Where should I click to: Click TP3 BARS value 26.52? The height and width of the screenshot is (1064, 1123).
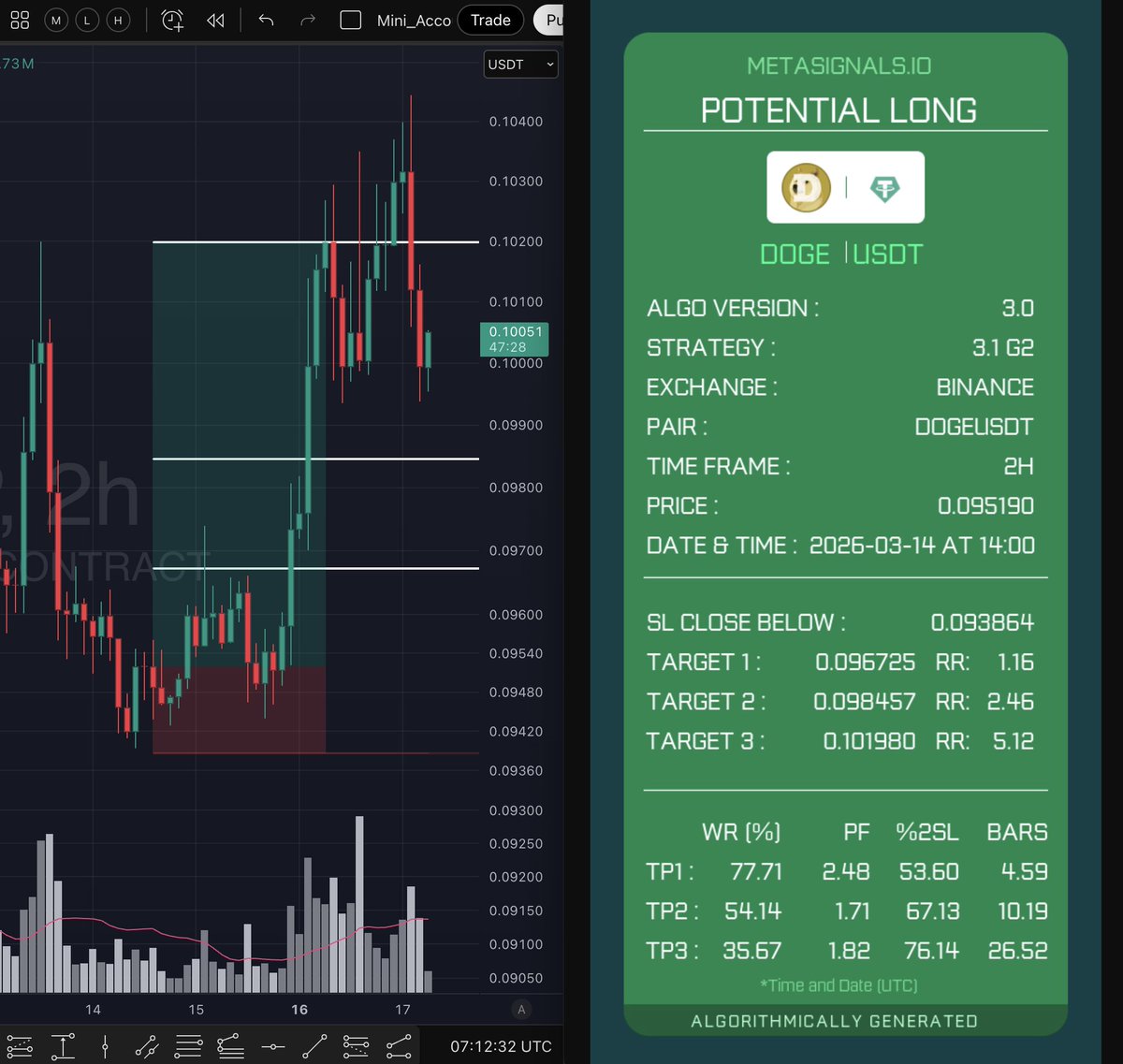coord(1018,951)
